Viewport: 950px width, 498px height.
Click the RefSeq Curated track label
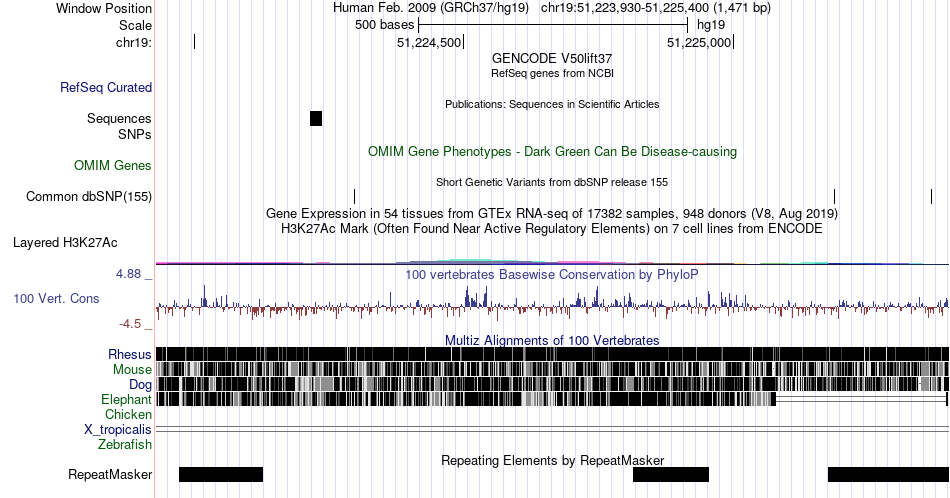pos(106,87)
